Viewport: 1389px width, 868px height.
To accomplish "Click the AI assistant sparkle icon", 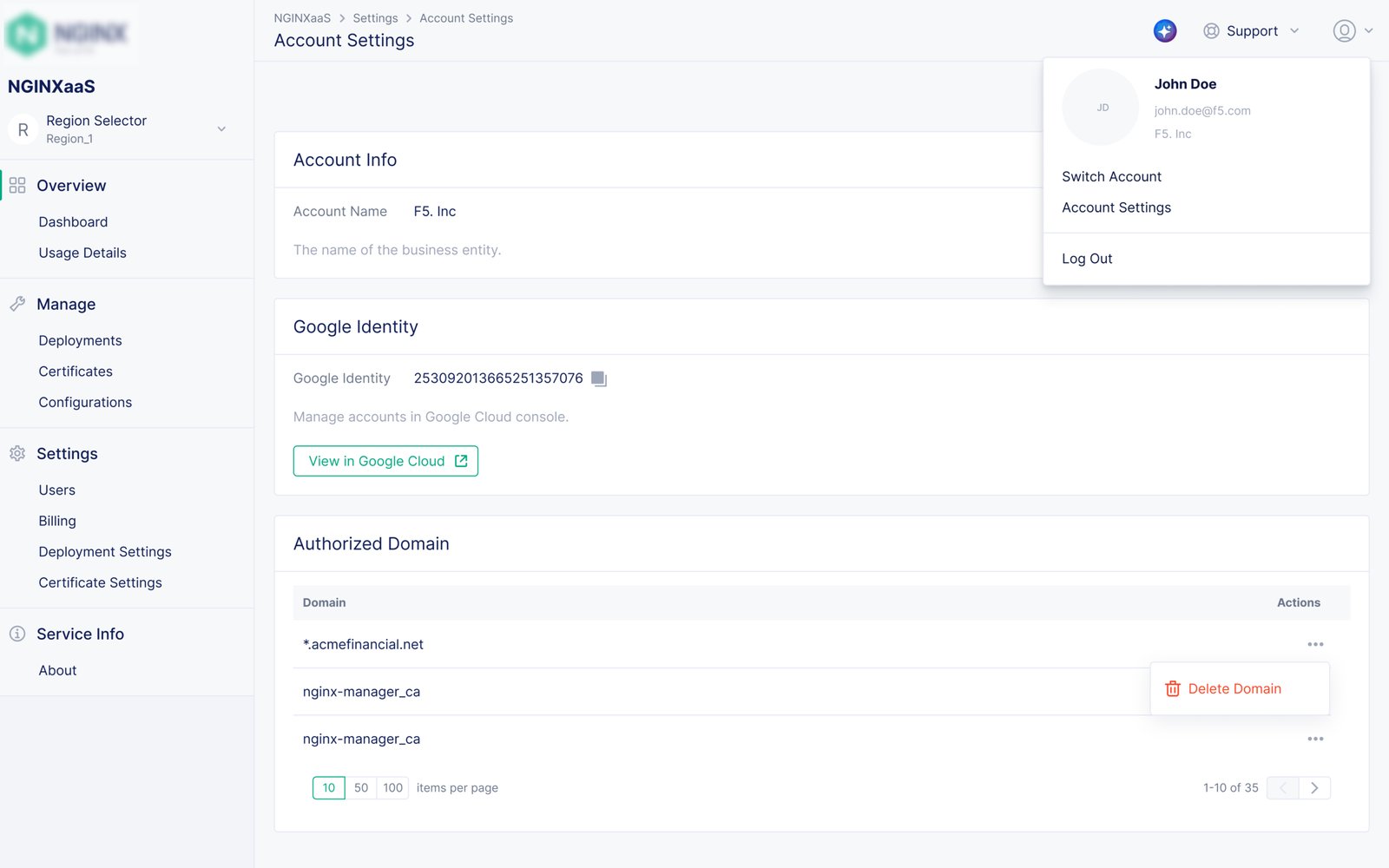I will (1164, 31).
